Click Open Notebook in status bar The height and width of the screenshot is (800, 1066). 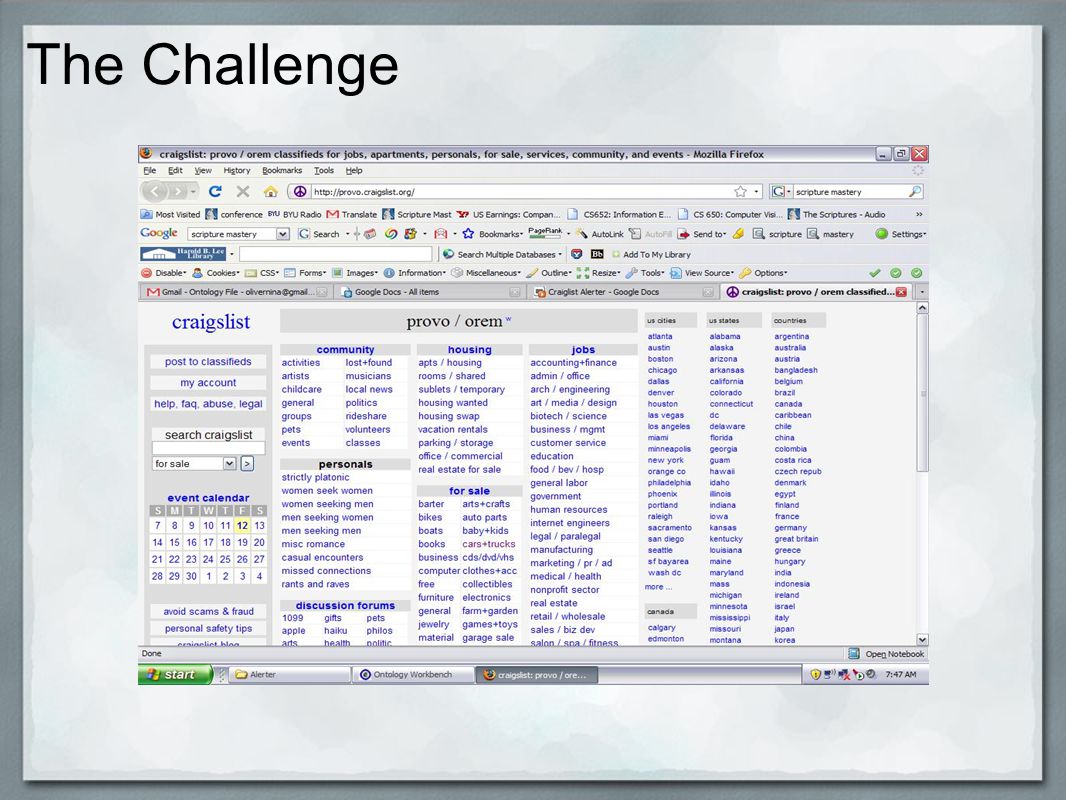pyautogui.click(x=887, y=654)
